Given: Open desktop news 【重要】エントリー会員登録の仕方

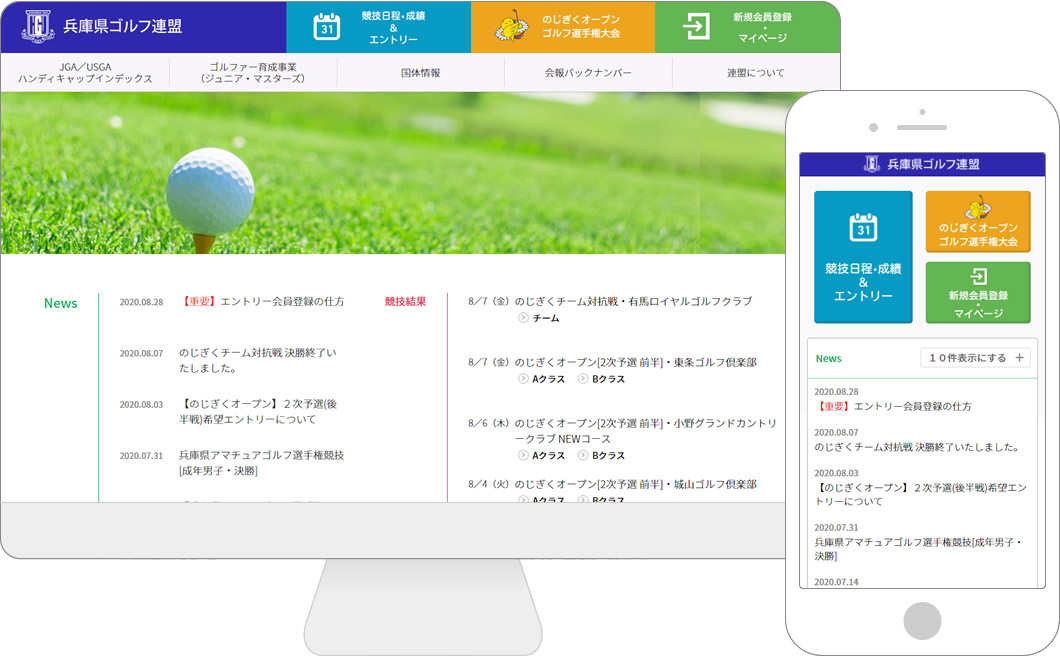Looking at the screenshot, I should [x=262, y=302].
